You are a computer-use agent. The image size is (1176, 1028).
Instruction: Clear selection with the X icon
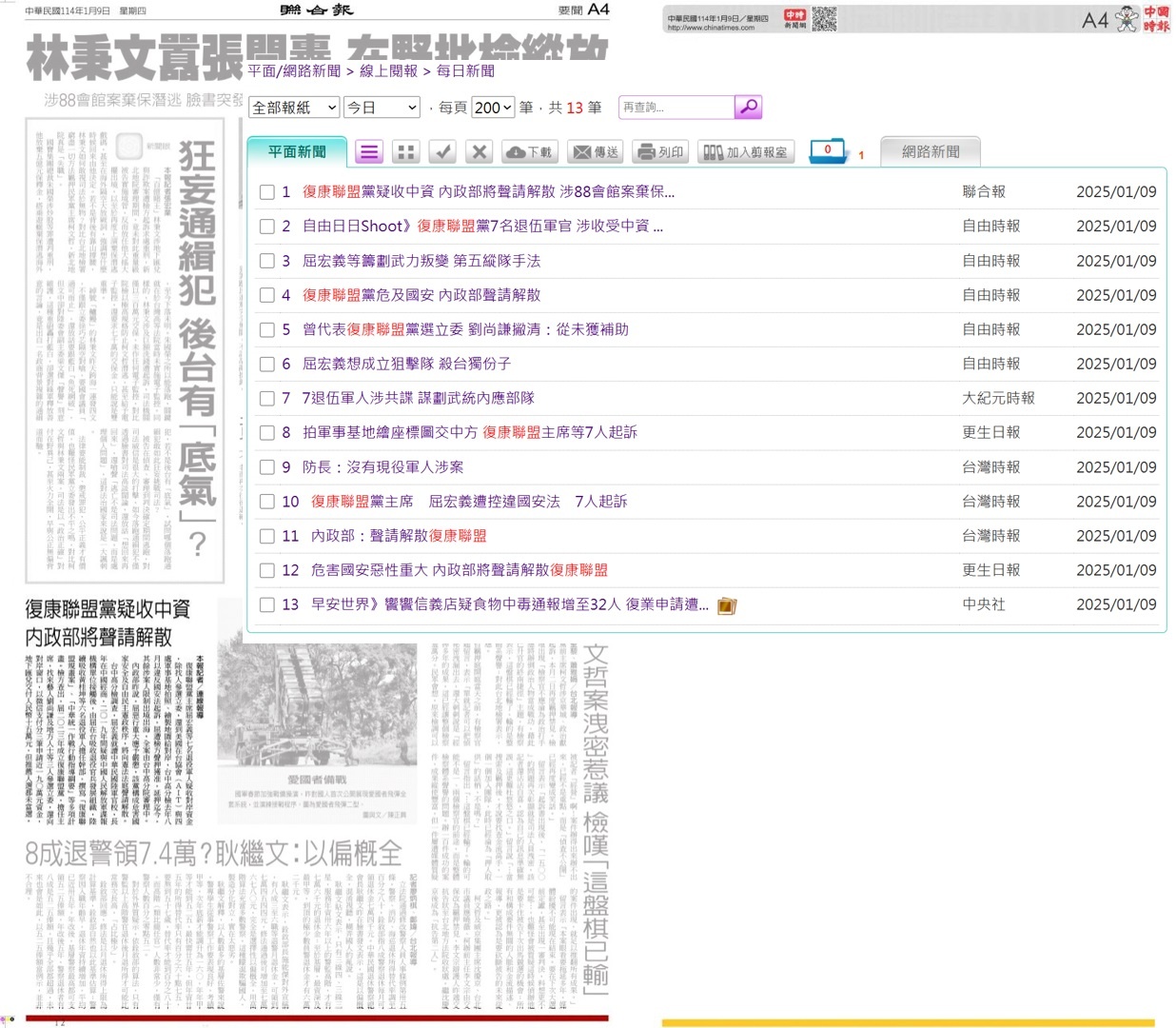pyautogui.click(x=480, y=151)
